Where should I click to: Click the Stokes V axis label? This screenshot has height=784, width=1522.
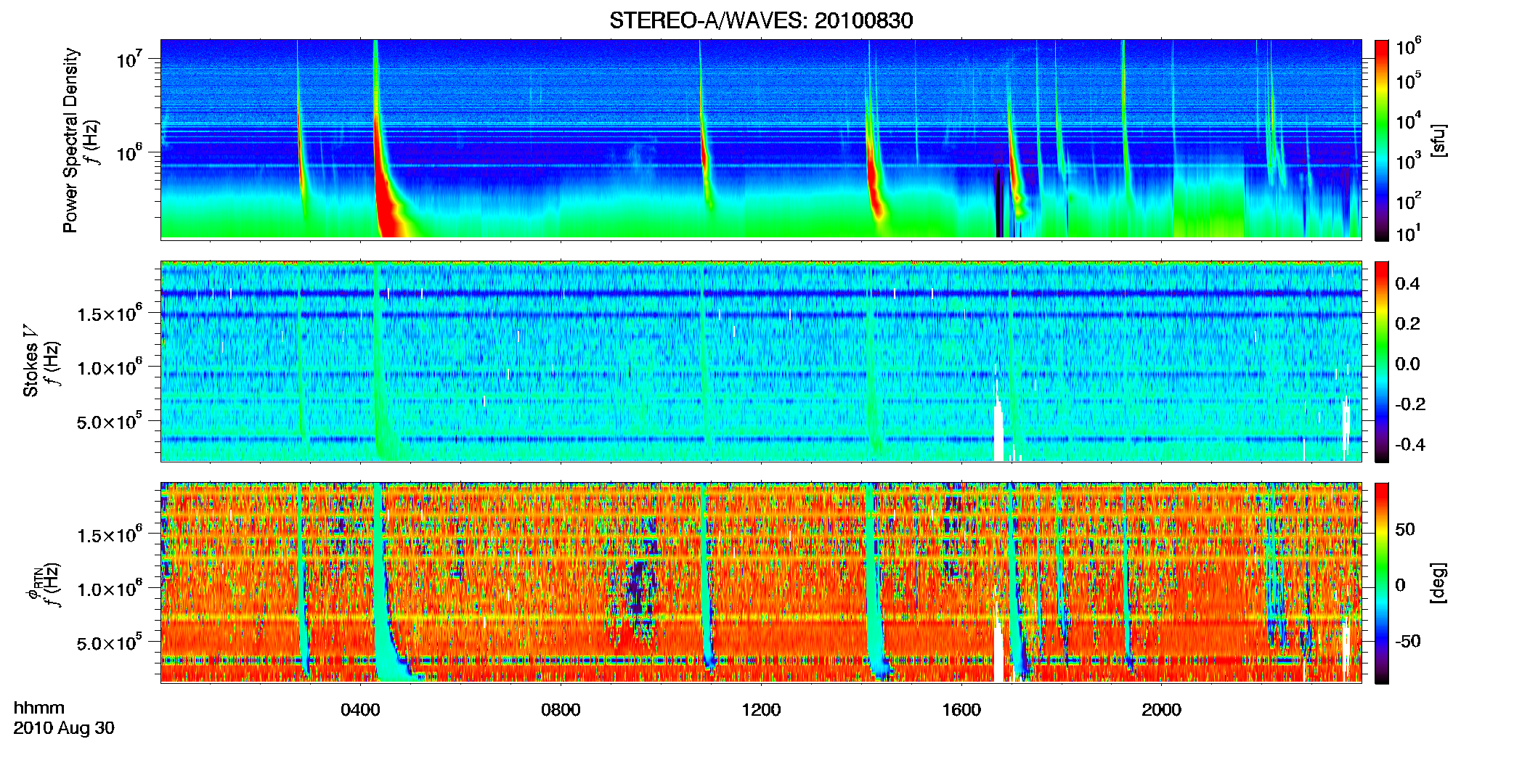(x=30, y=362)
